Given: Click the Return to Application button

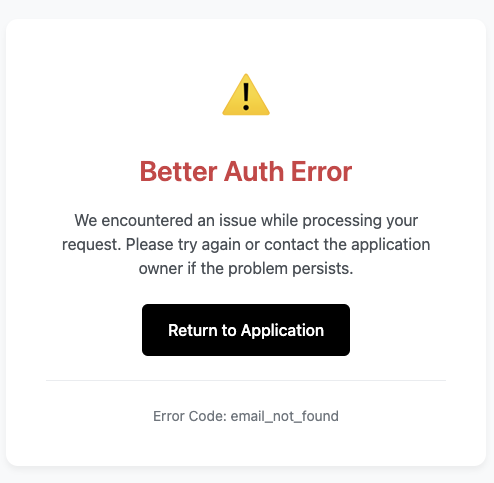Looking at the screenshot, I should coord(246,330).
